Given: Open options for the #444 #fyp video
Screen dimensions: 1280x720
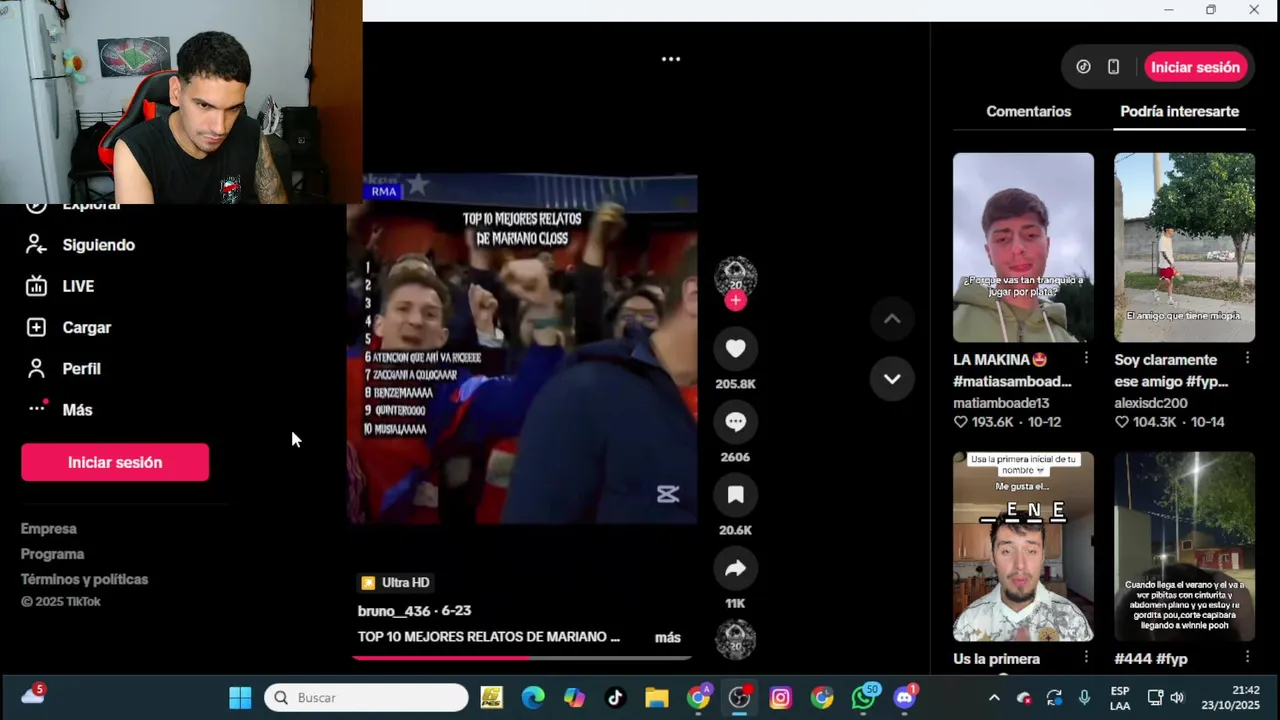Looking at the screenshot, I should click(x=1247, y=657).
